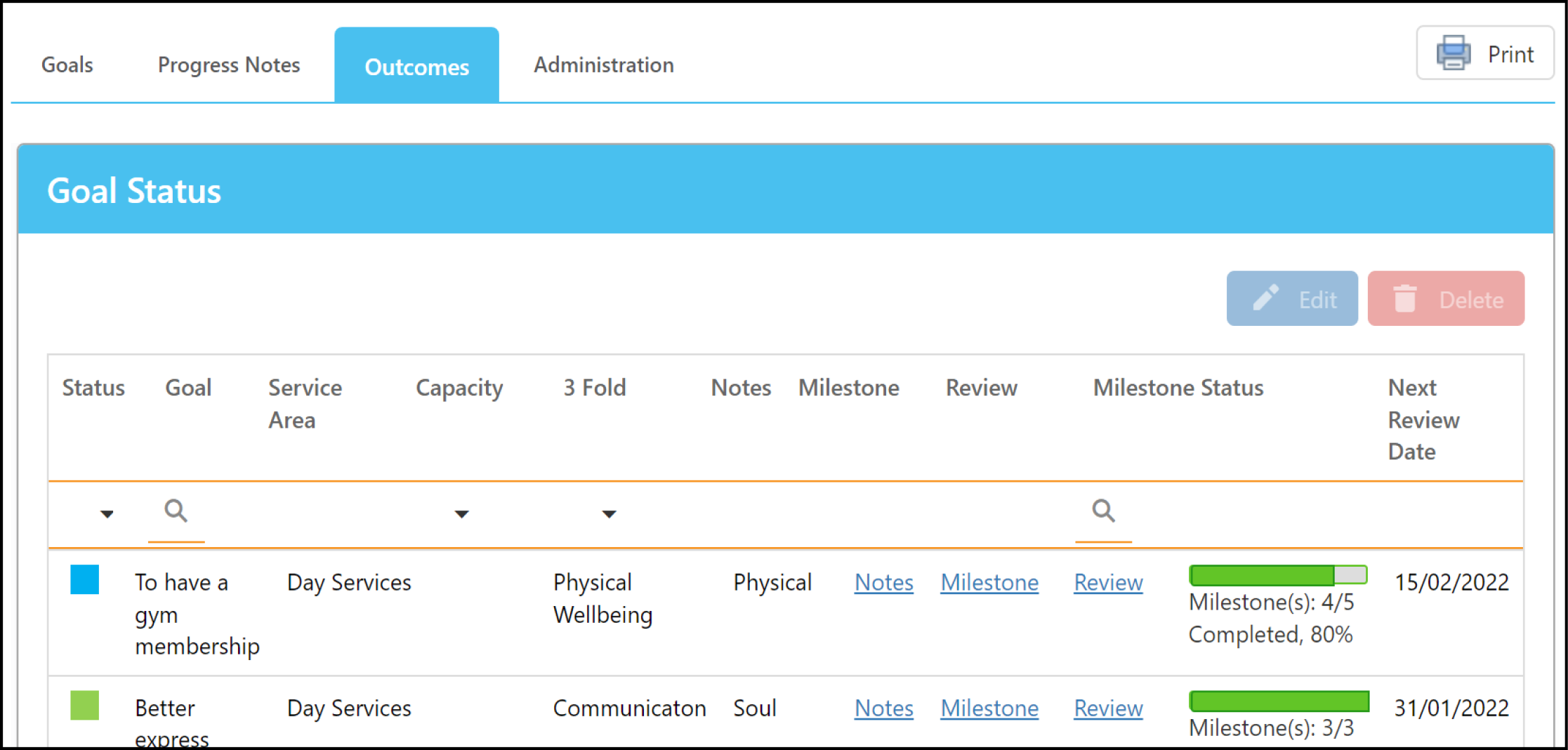Switch to the Goals tab

[x=67, y=65]
